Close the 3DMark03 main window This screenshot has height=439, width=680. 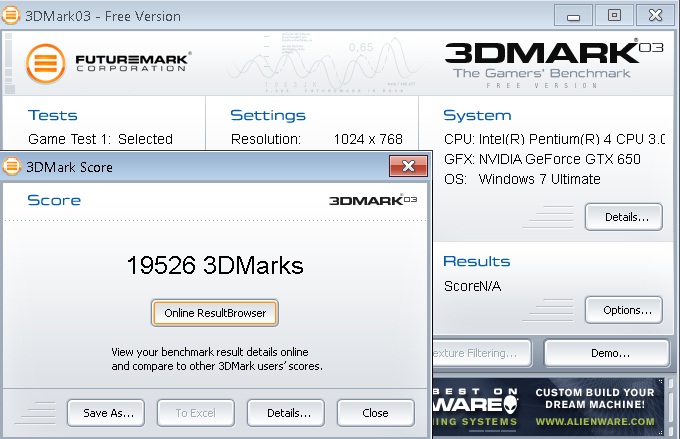coord(655,16)
